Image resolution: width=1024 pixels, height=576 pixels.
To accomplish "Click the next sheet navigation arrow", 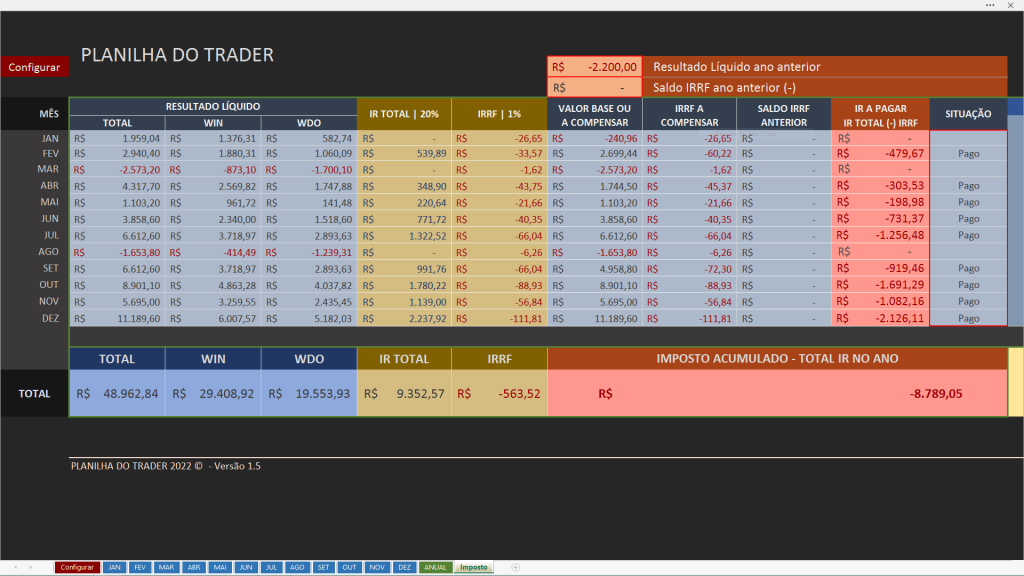I will 29,567.
